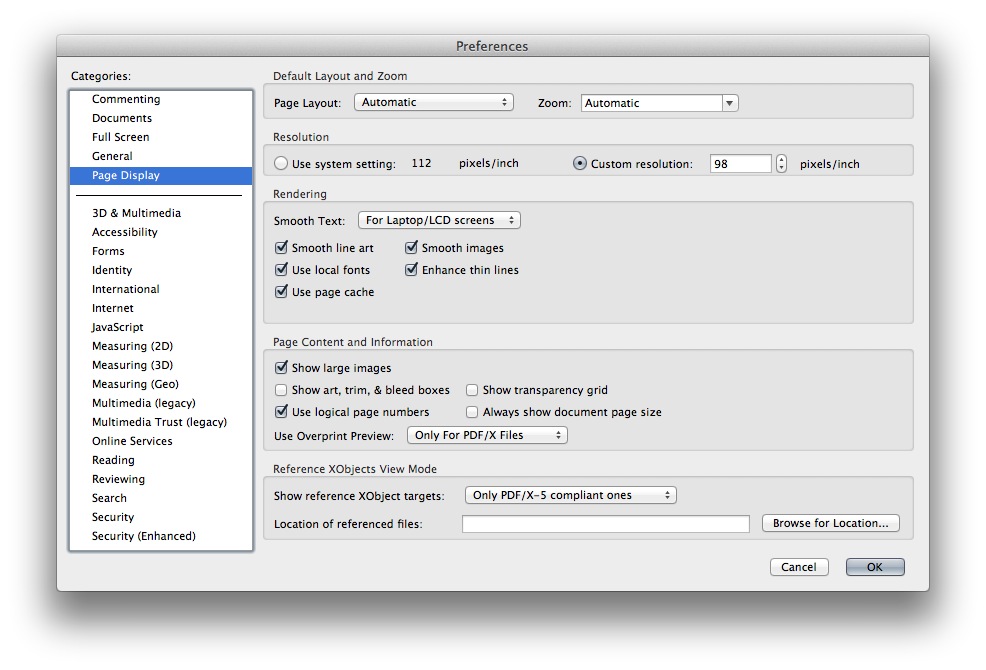Open the Use Overprint Preview dropdown
986x670 pixels.
[487, 434]
